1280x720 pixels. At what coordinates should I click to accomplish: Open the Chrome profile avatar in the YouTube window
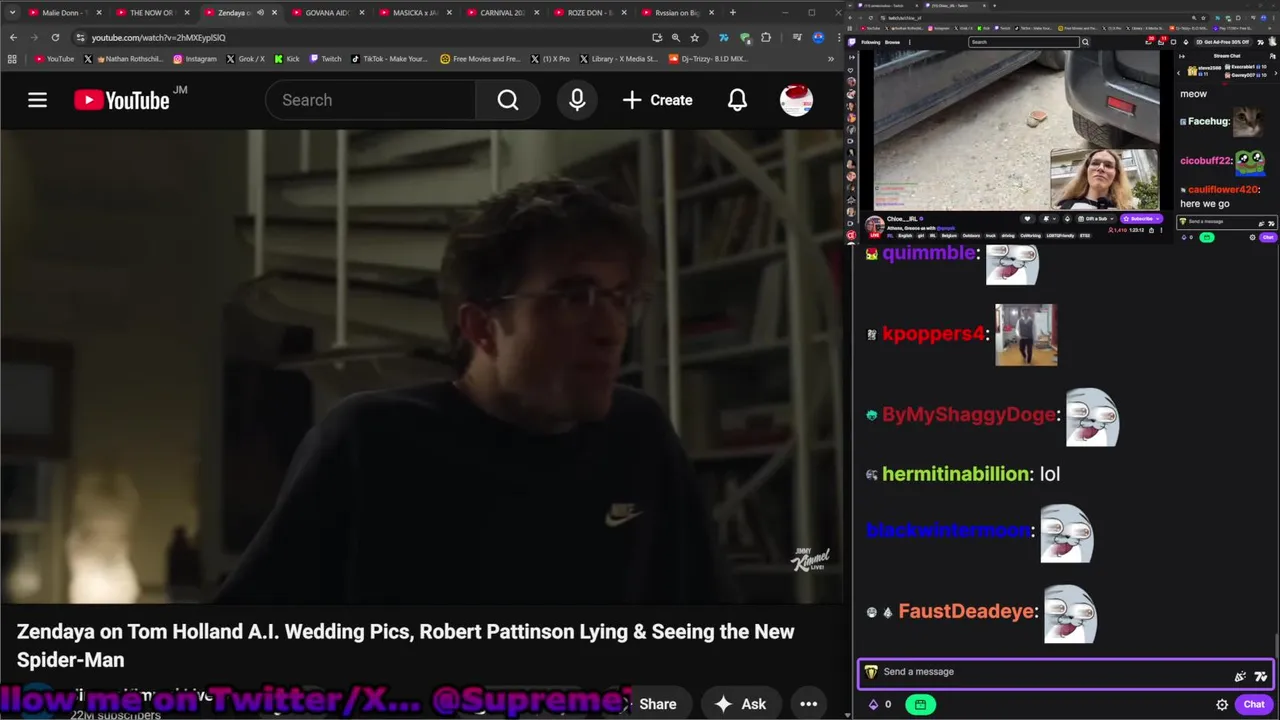point(819,37)
